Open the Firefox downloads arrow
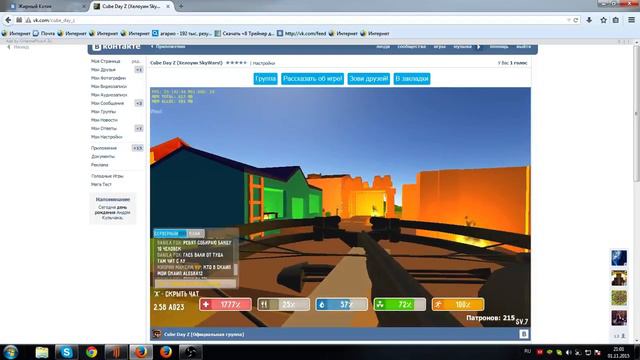 point(589,20)
